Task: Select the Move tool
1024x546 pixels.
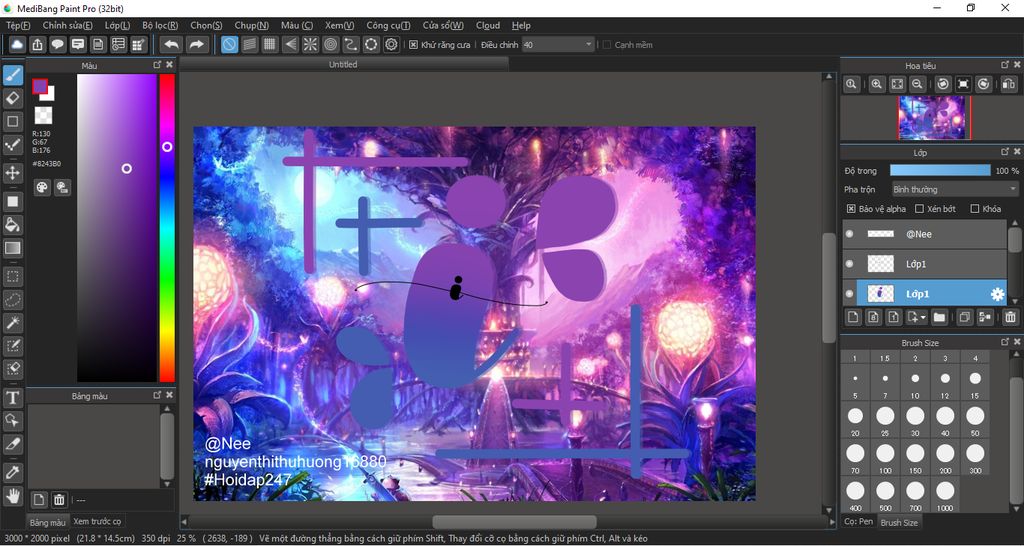Action: click(x=13, y=173)
